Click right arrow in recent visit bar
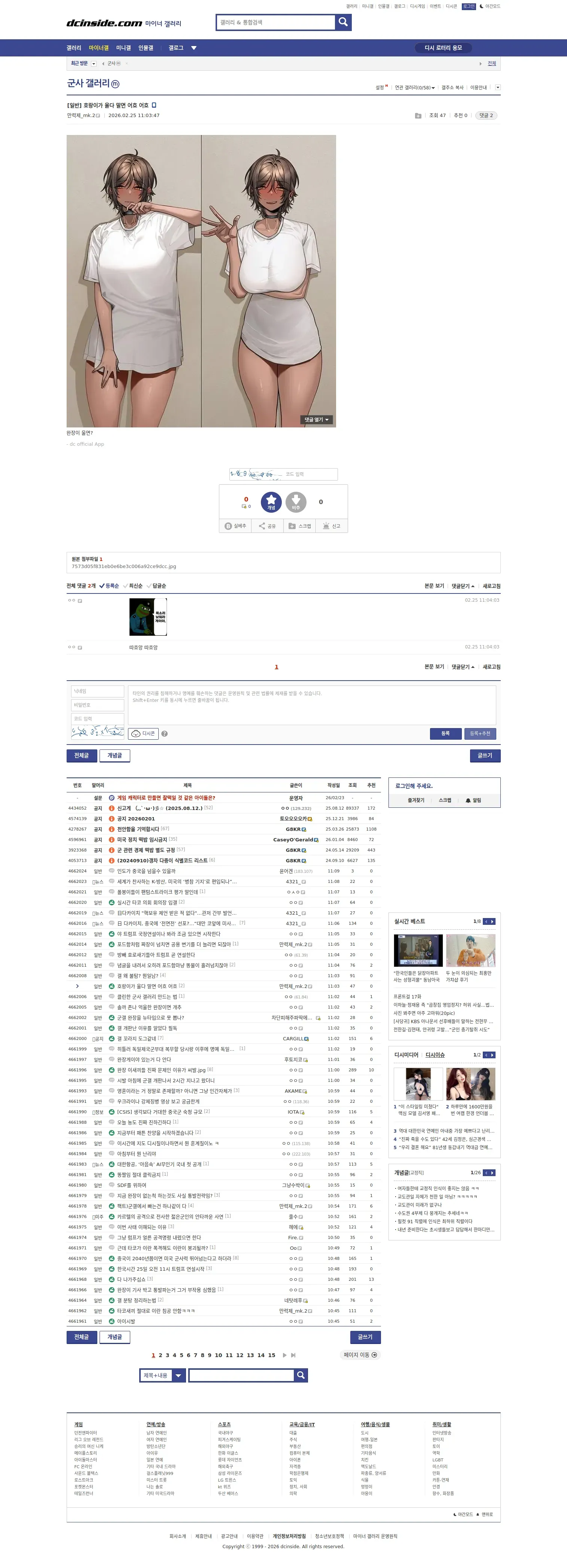This screenshot has height=1568, width=567. (480, 63)
